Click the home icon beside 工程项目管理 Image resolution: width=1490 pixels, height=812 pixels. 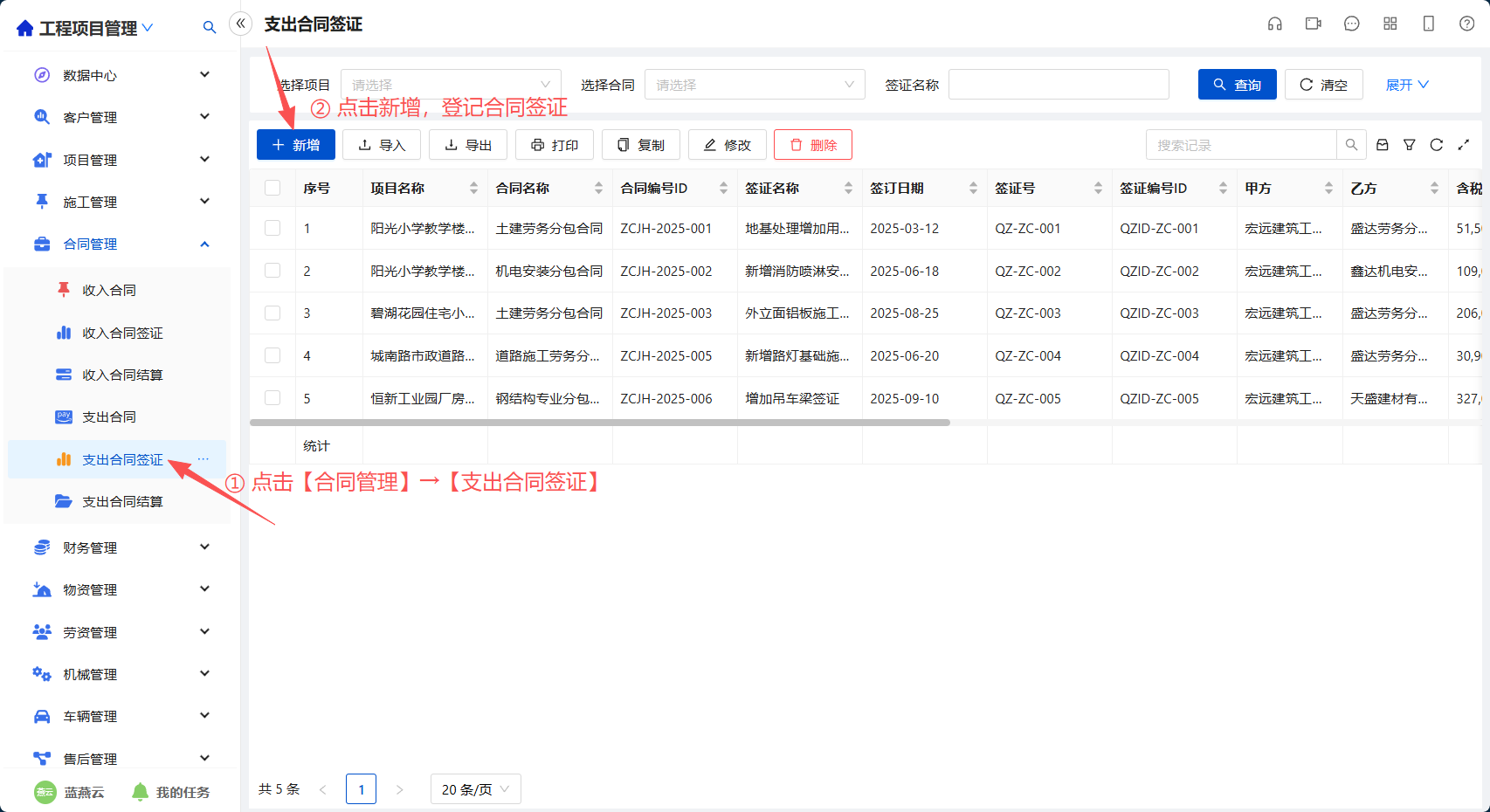click(x=25, y=28)
